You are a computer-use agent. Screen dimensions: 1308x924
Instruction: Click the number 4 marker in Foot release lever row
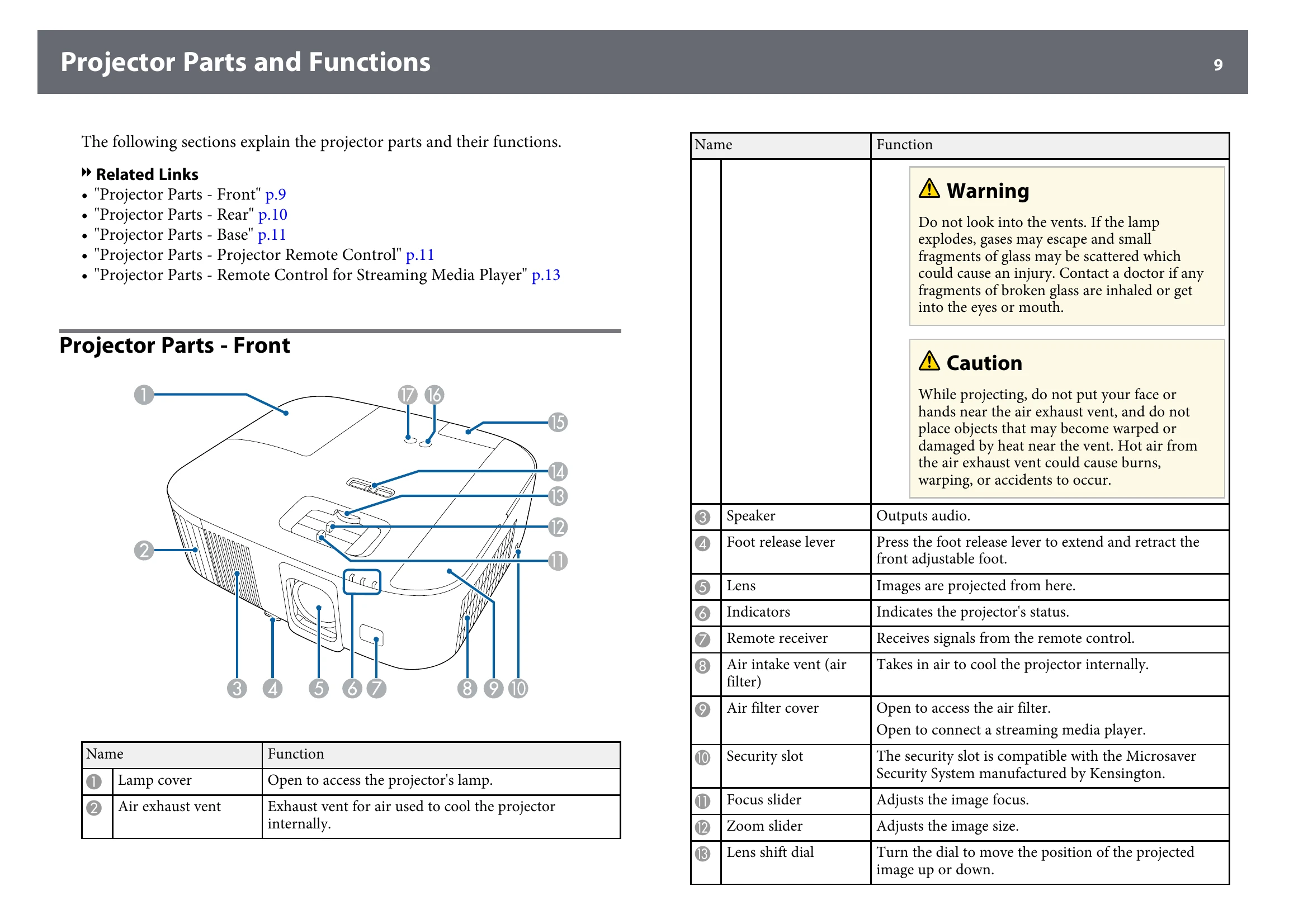[x=703, y=544]
